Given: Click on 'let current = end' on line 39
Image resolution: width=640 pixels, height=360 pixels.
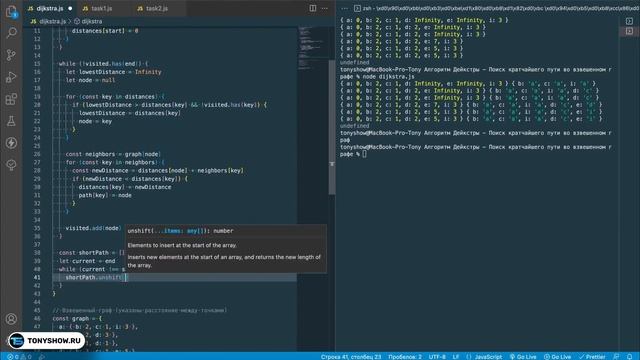Looking at the screenshot, I should point(87,261).
